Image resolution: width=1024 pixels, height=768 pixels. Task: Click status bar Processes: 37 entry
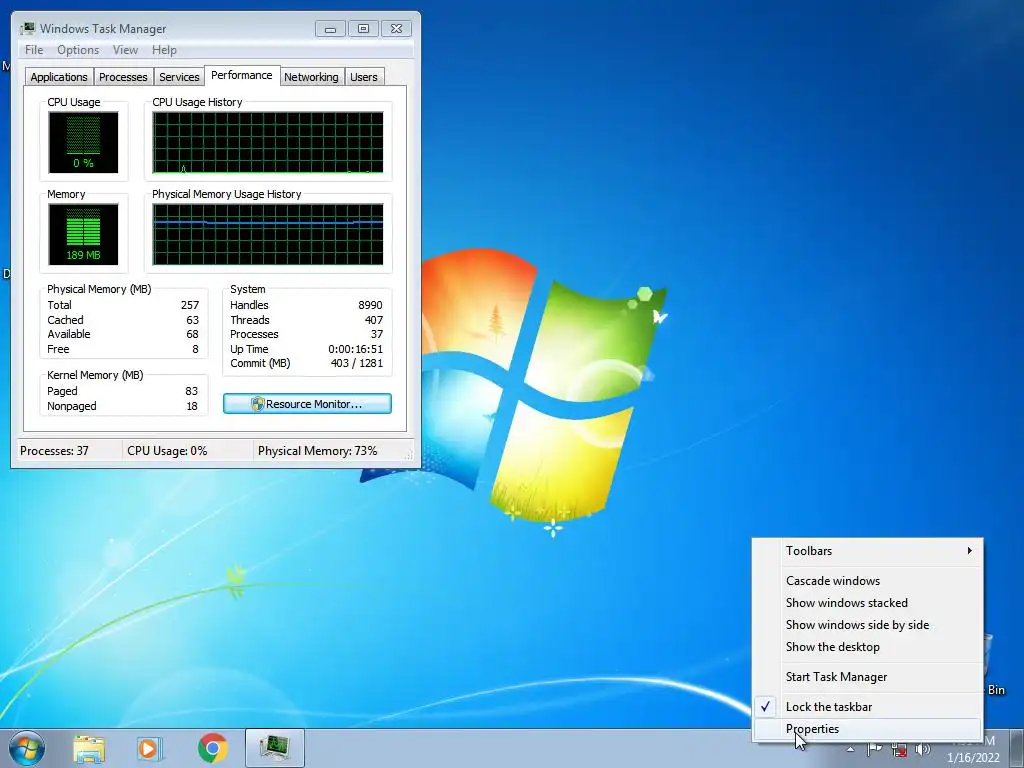click(x=54, y=451)
